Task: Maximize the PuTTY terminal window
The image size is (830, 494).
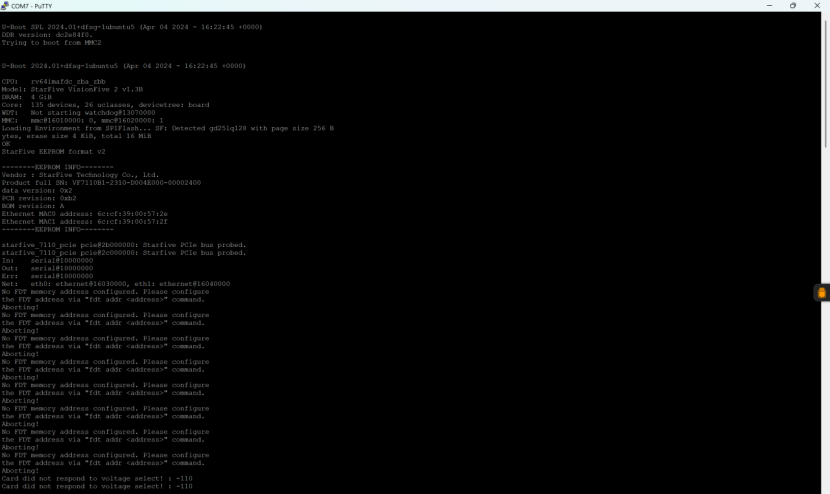Action: coord(793,5)
